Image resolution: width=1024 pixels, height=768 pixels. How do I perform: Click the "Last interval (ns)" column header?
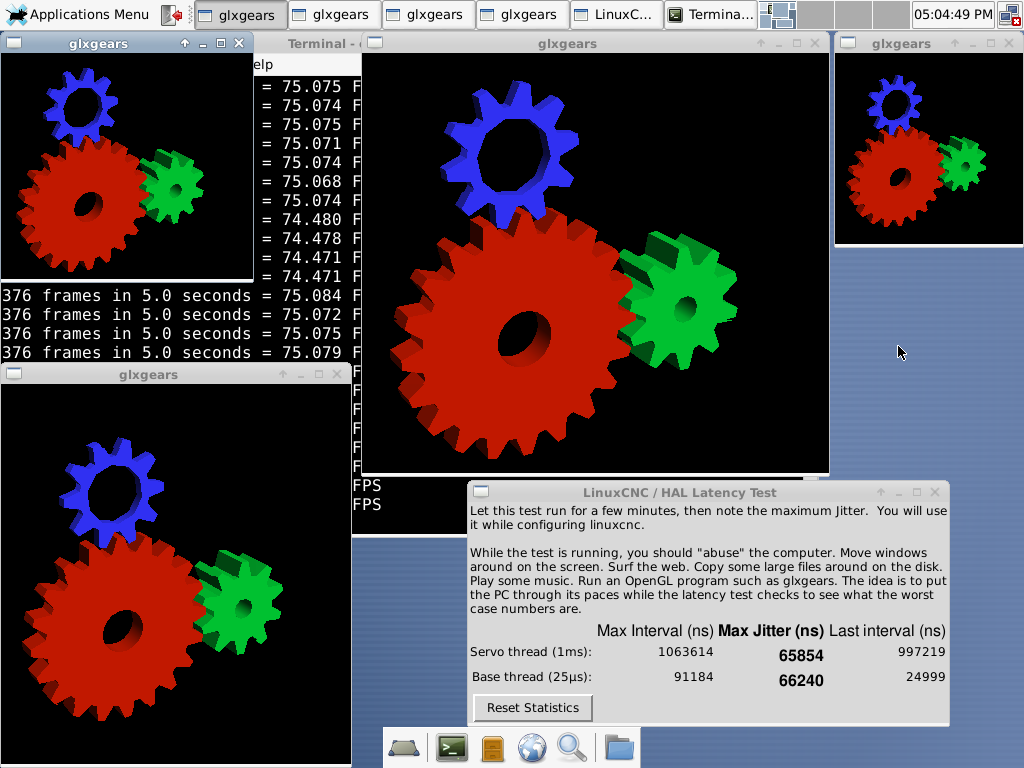coord(887,631)
